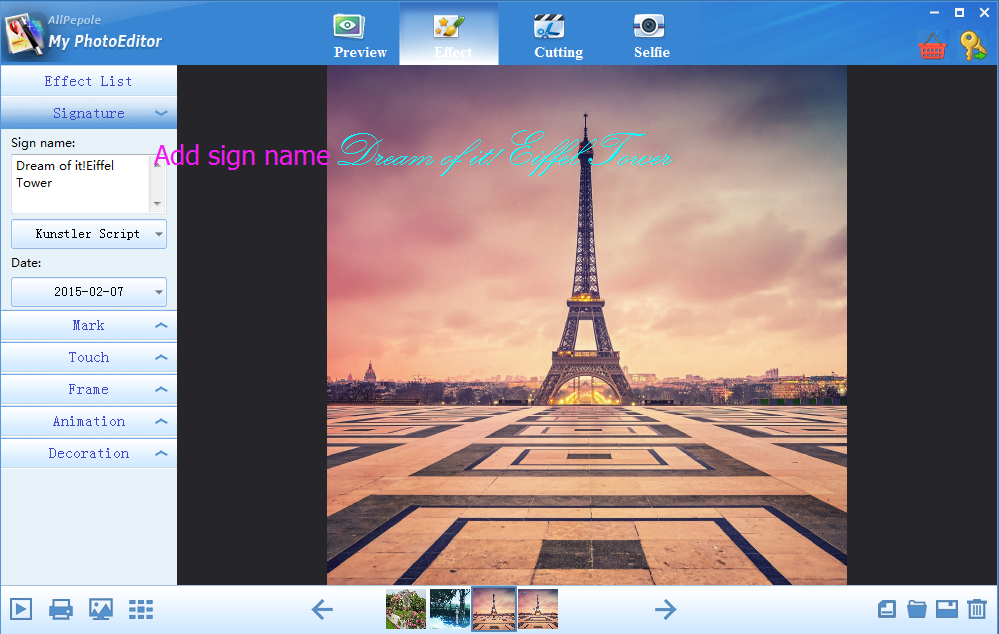Expand the Frame section
The width and height of the screenshot is (999, 634).
coord(89,389)
